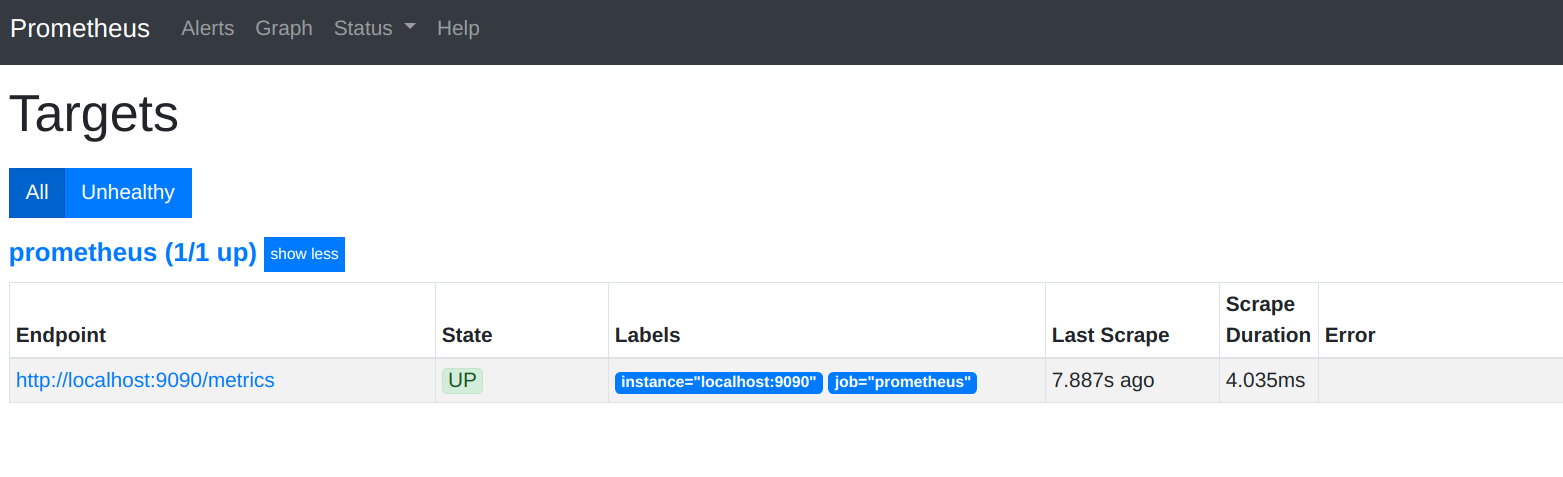Screen dimensions: 1563x477
Task: Switch to the Unhealthy targets filter
Action: (128, 192)
